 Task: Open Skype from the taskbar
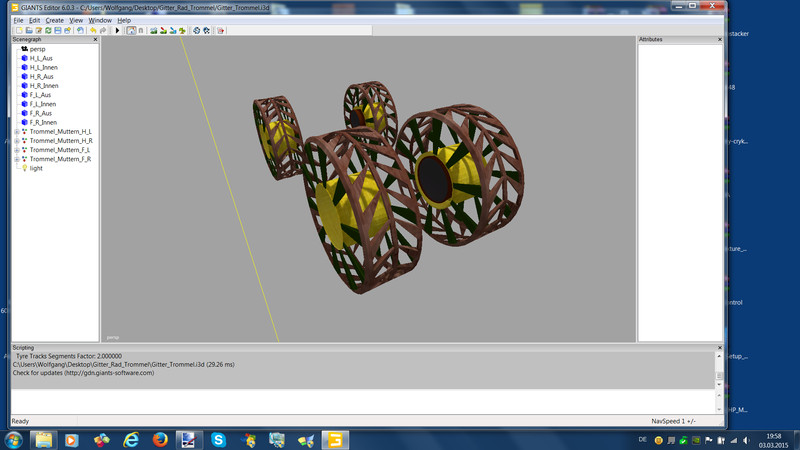[x=218, y=439]
